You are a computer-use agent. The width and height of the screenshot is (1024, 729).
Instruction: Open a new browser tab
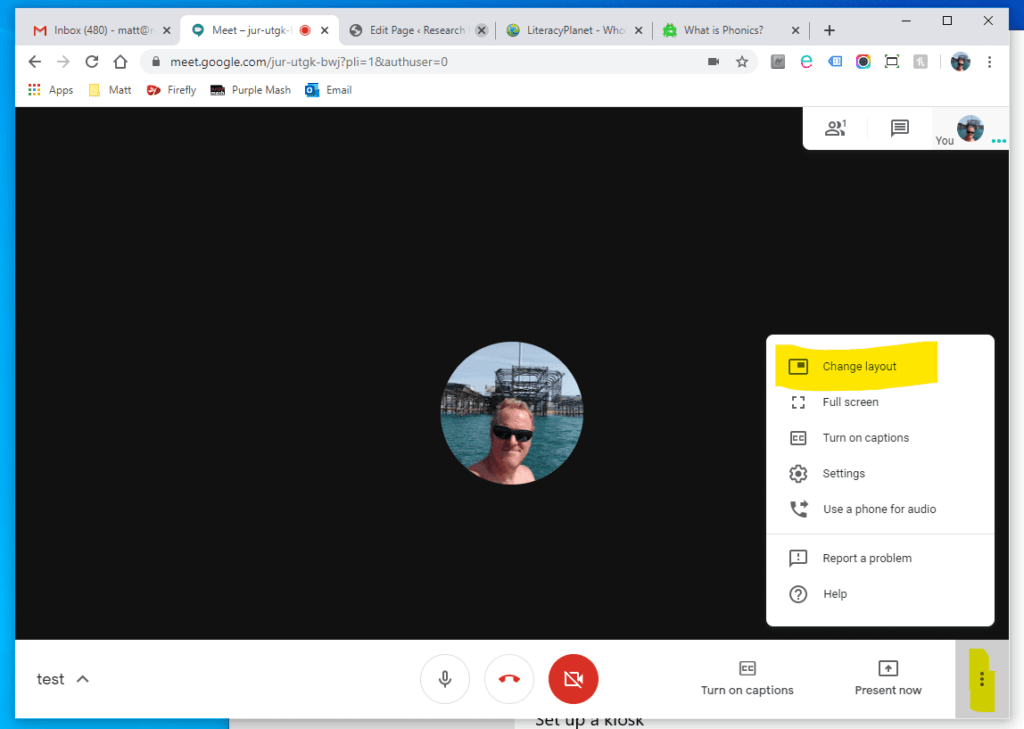tap(829, 30)
